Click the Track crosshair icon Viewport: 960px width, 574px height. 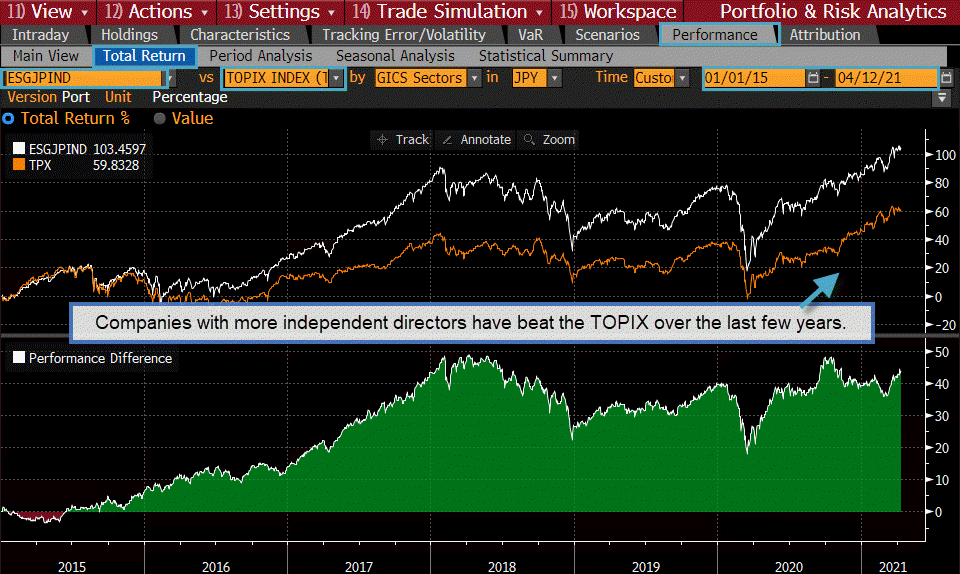tap(382, 140)
